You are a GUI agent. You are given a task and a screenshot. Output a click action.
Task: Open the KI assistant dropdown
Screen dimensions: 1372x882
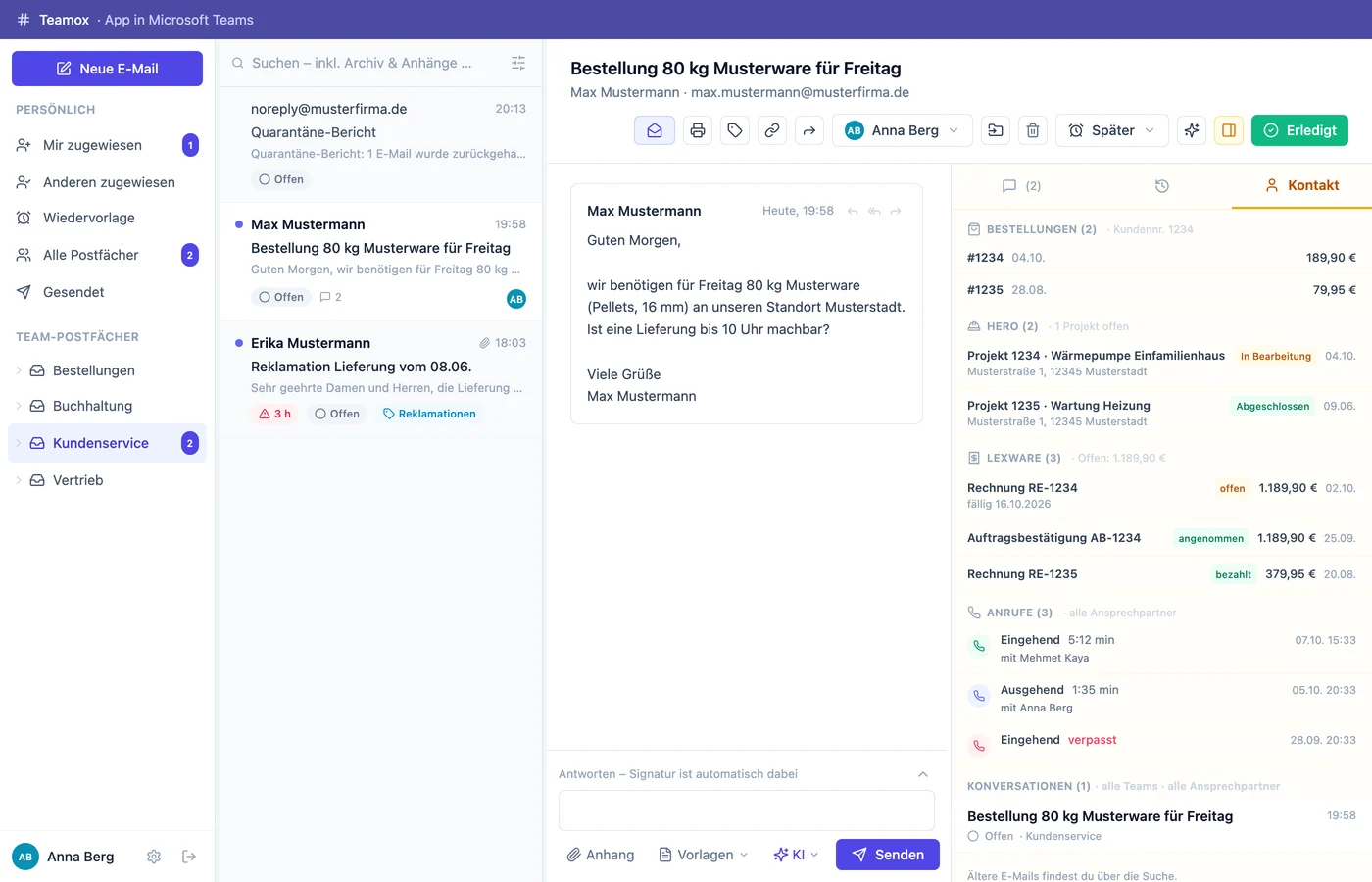[x=796, y=855]
